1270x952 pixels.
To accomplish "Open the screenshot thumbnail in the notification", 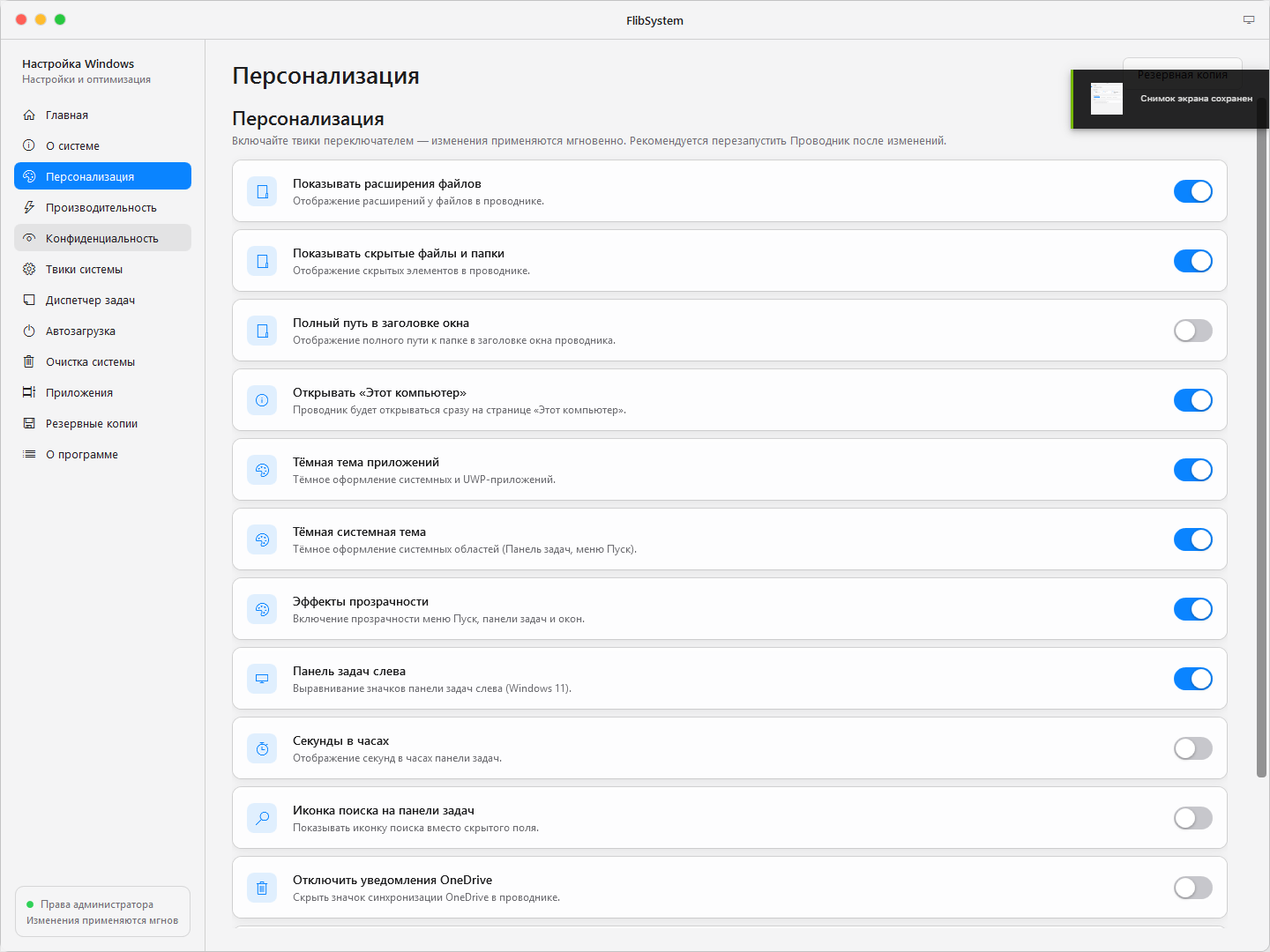I will click(x=1107, y=99).
